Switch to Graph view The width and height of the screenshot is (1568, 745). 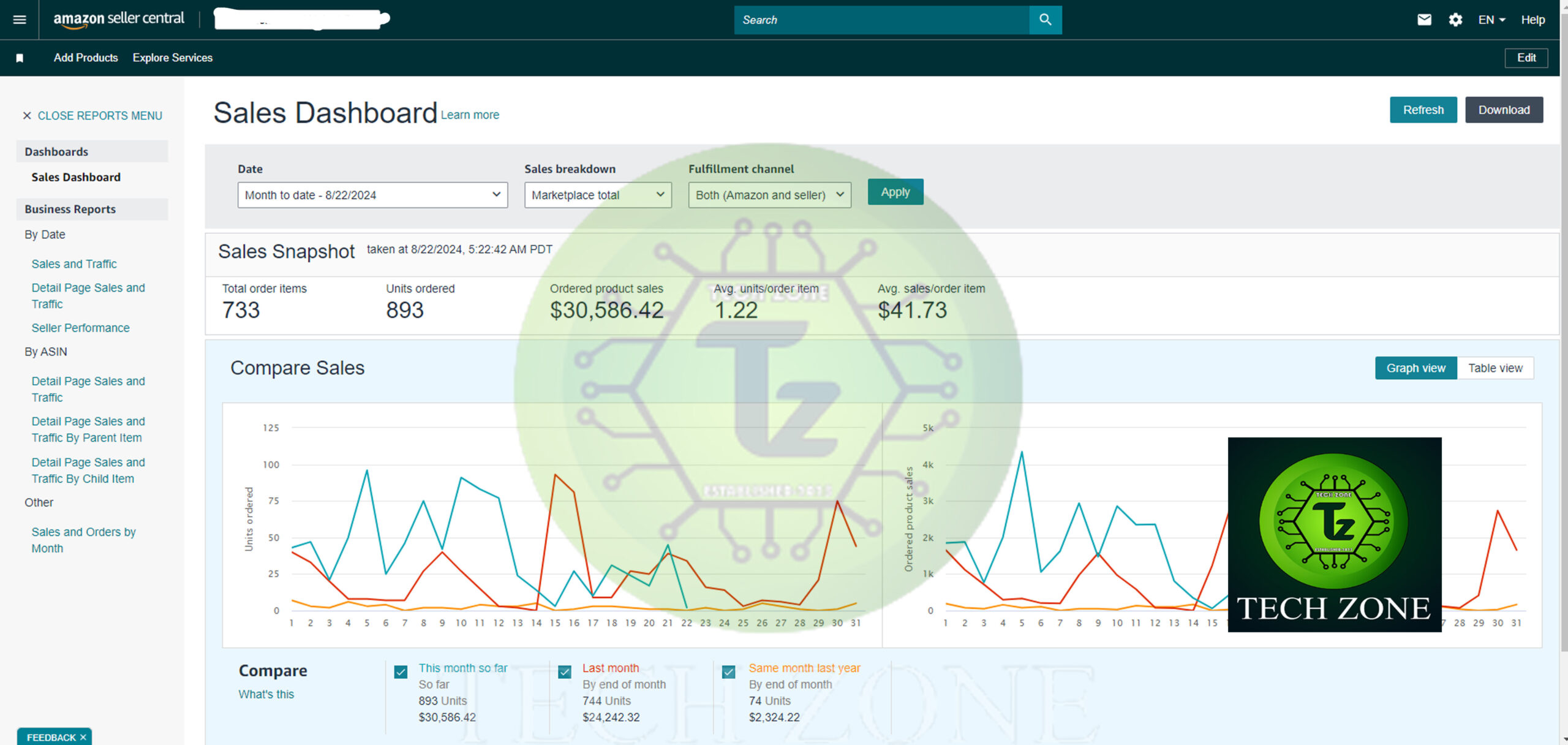[x=1415, y=368]
